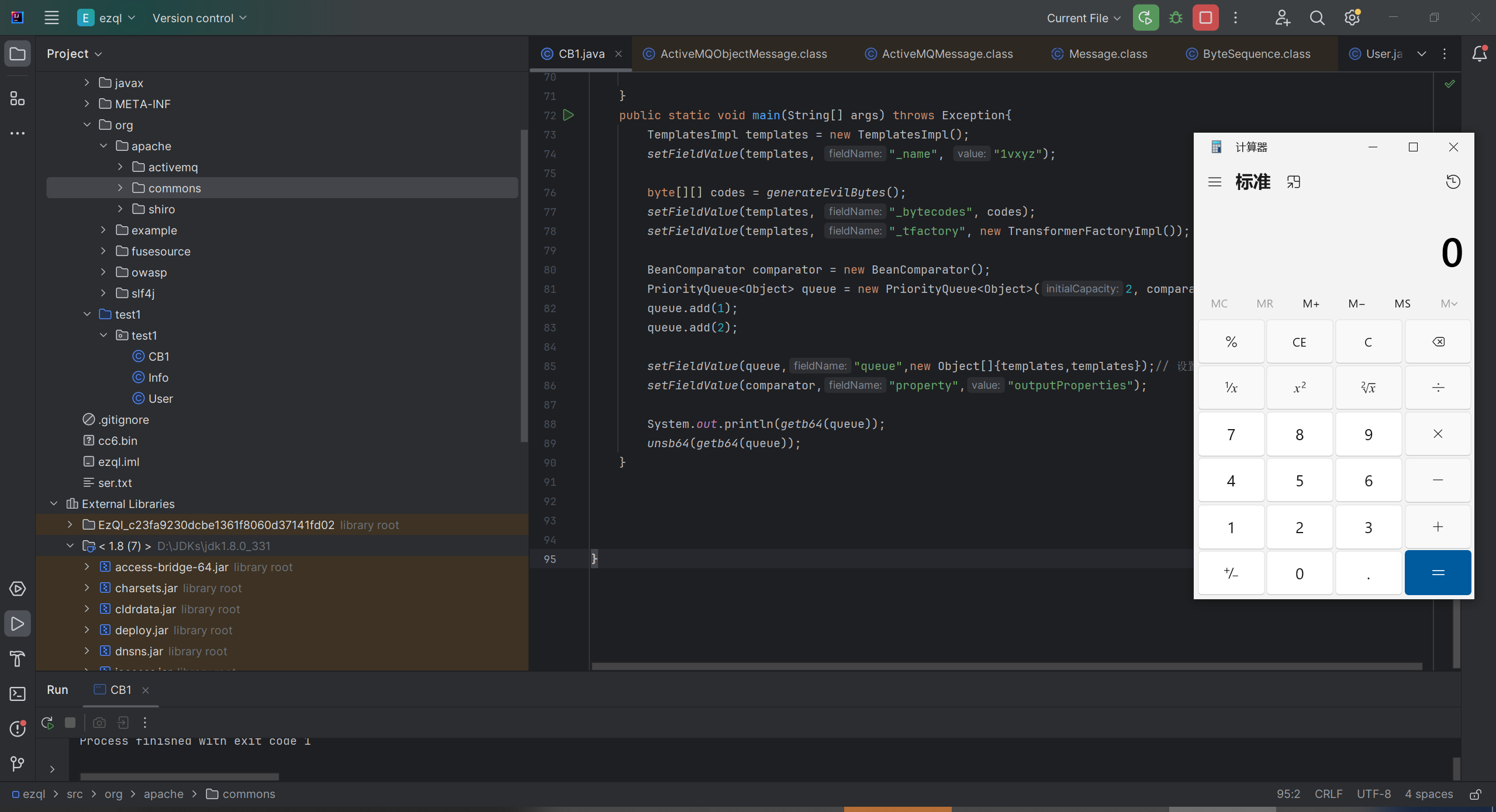This screenshot has height=812, width=1496.
Task: Open Calculator memory list M dropdown
Action: (1449, 303)
